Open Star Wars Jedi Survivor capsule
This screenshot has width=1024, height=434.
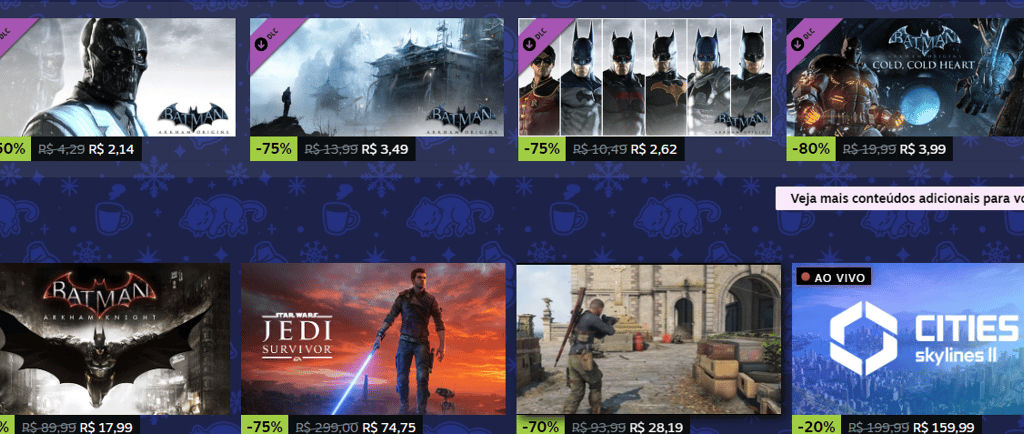click(x=374, y=339)
